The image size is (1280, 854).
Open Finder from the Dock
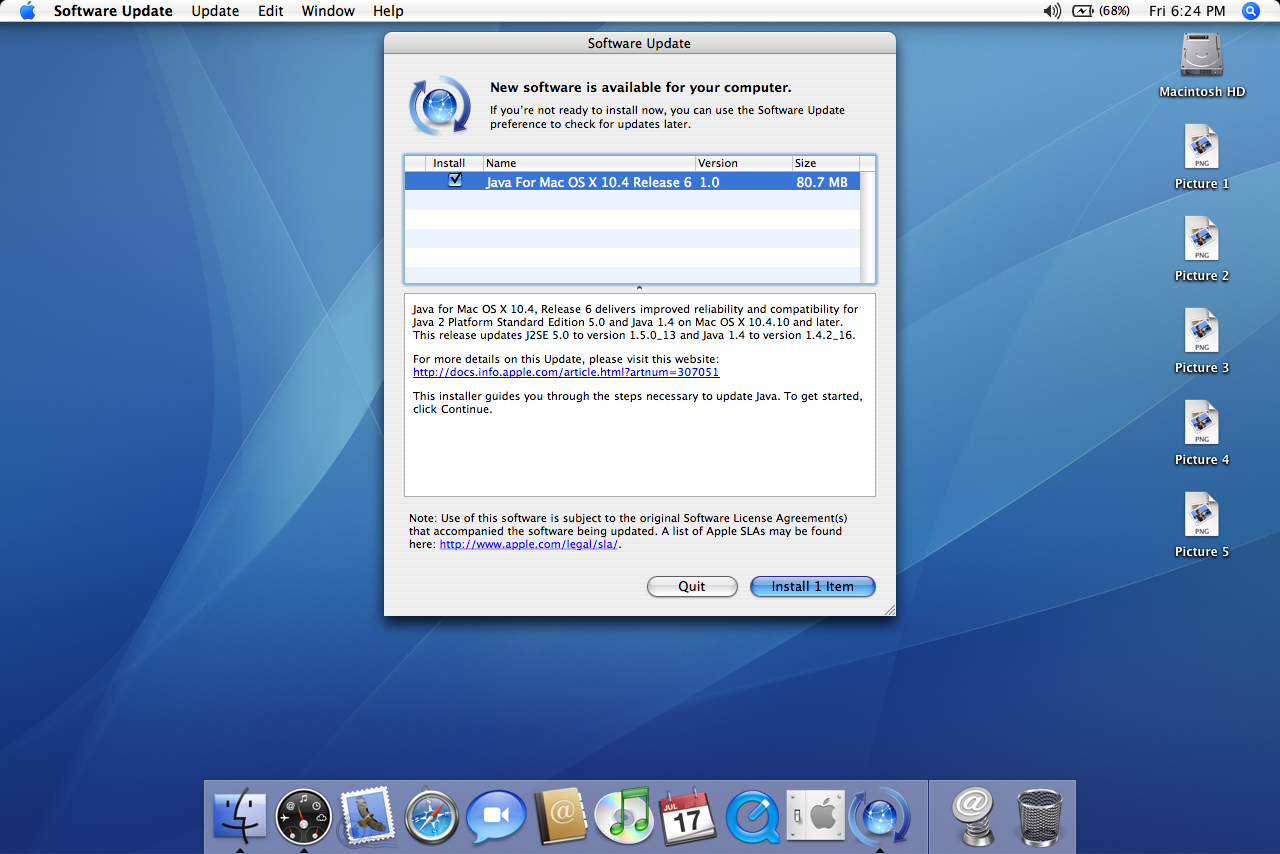[240, 816]
